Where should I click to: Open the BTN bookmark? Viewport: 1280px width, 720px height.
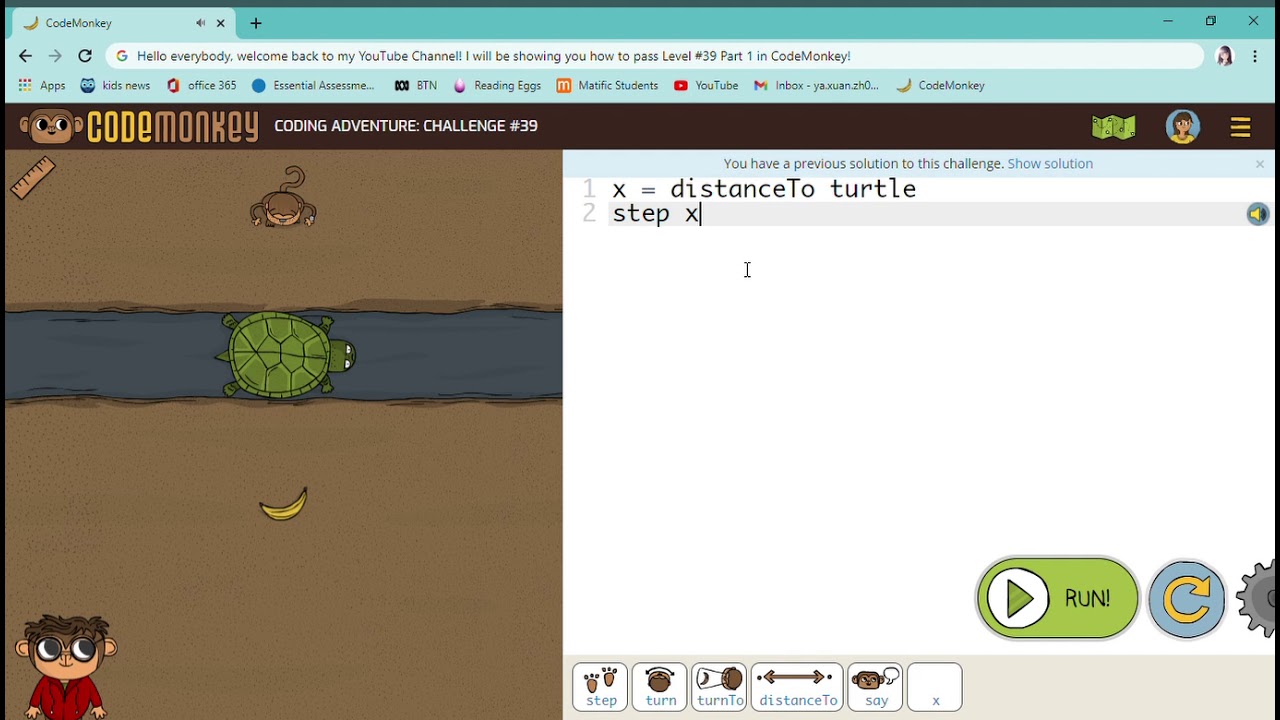[x=416, y=86]
